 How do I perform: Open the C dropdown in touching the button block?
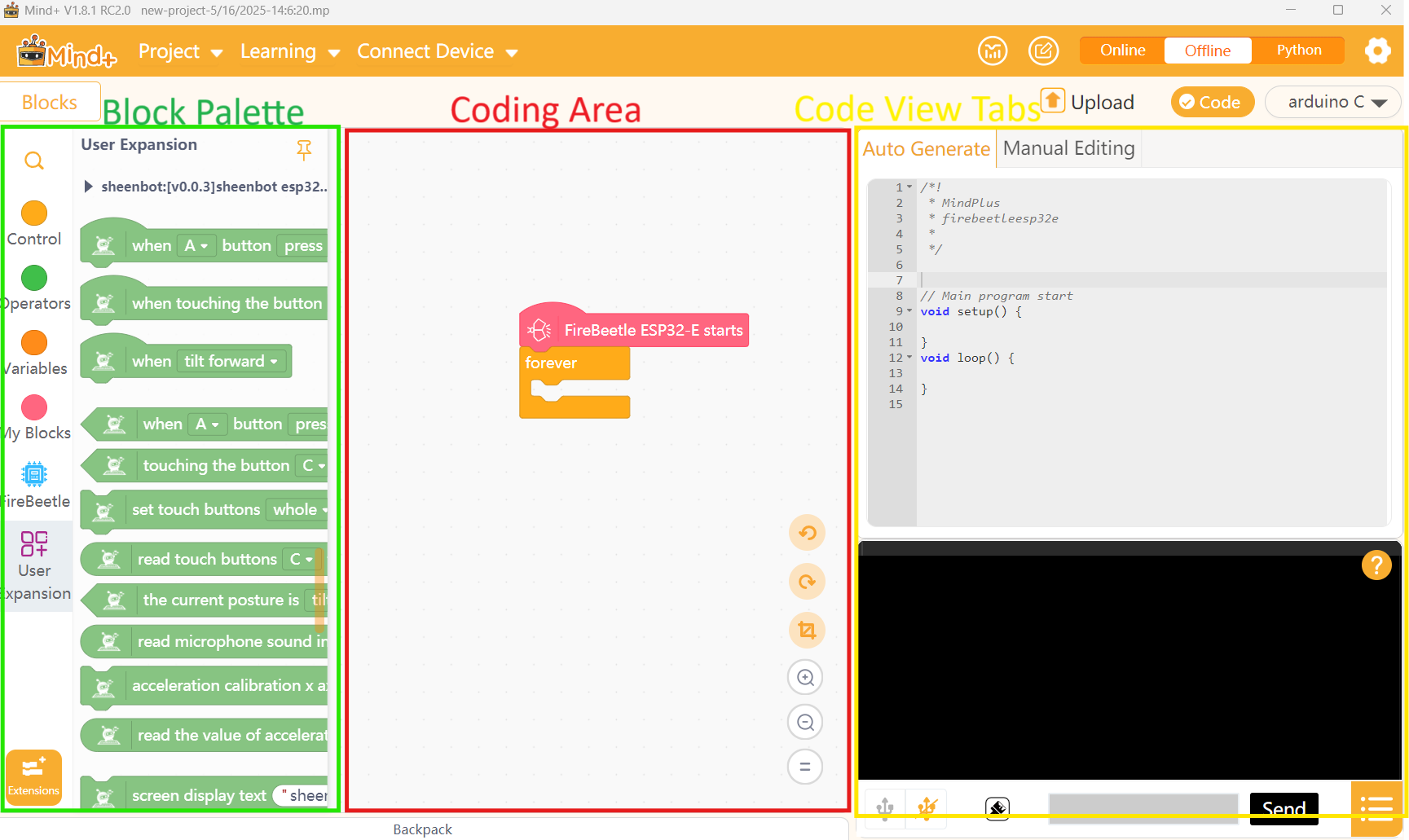click(312, 465)
